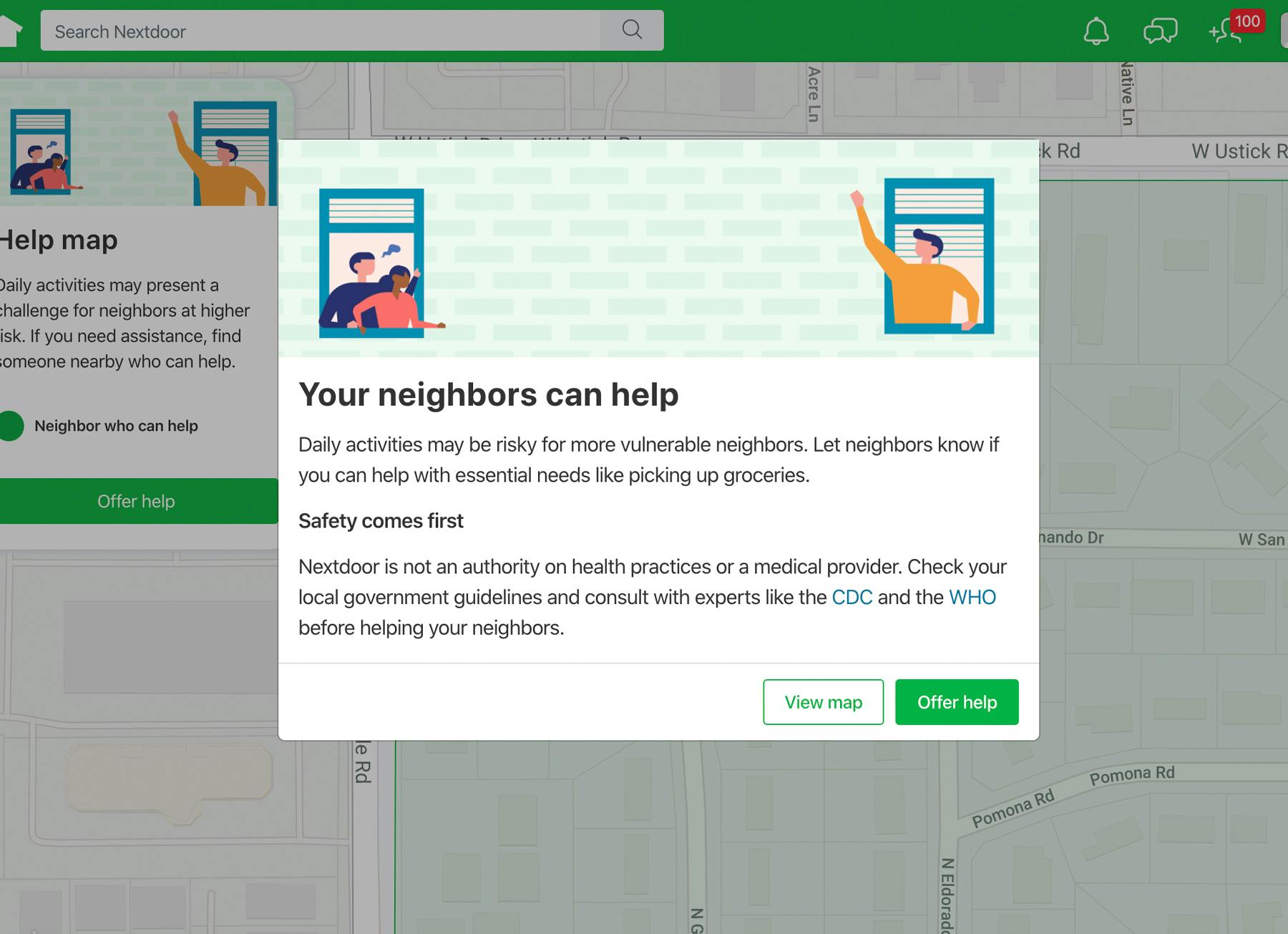The image size is (1288, 934).
Task: Select the Help map sidebar heading
Action: click(59, 240)
